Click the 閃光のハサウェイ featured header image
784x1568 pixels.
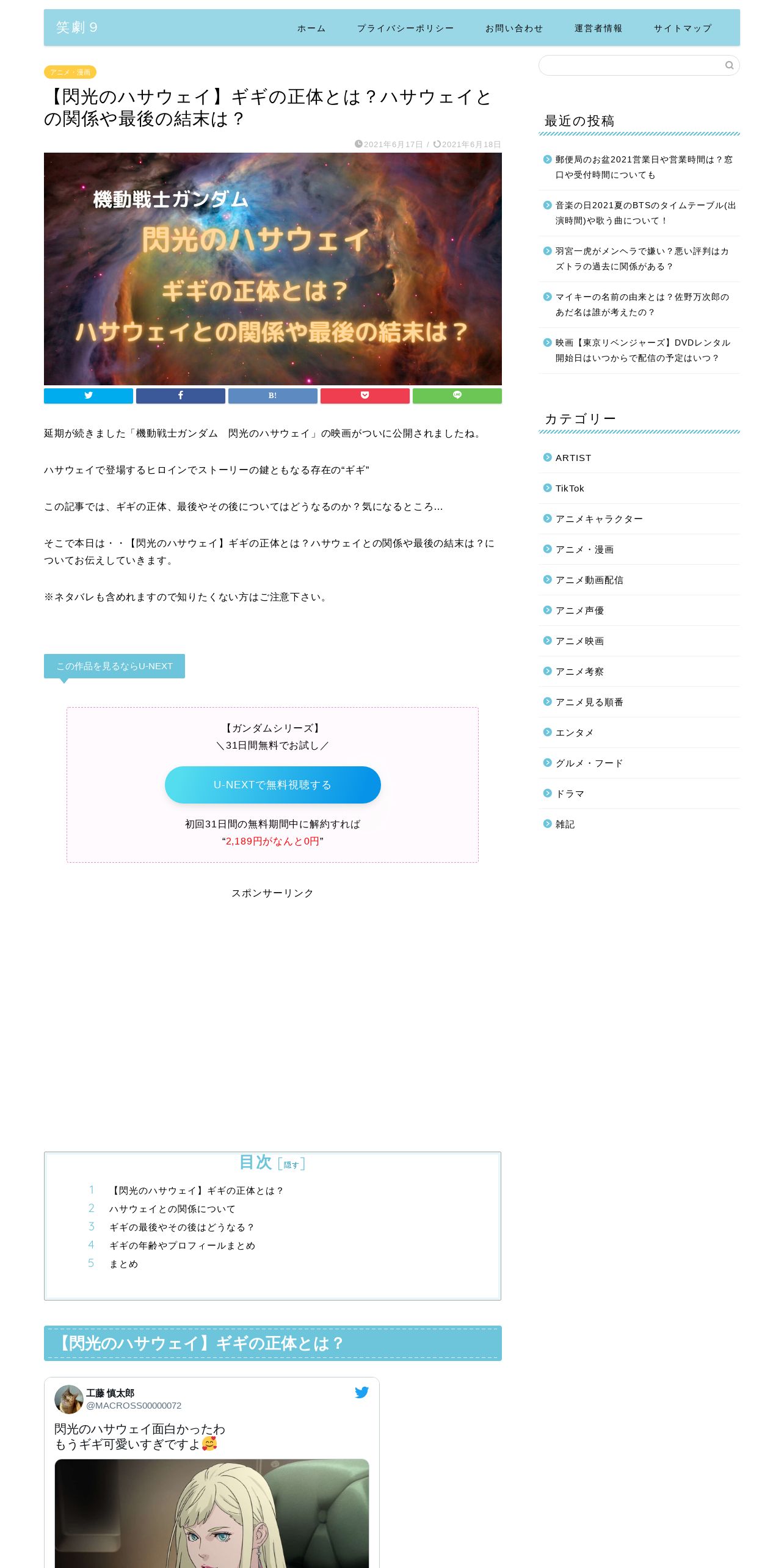(273, 269)
